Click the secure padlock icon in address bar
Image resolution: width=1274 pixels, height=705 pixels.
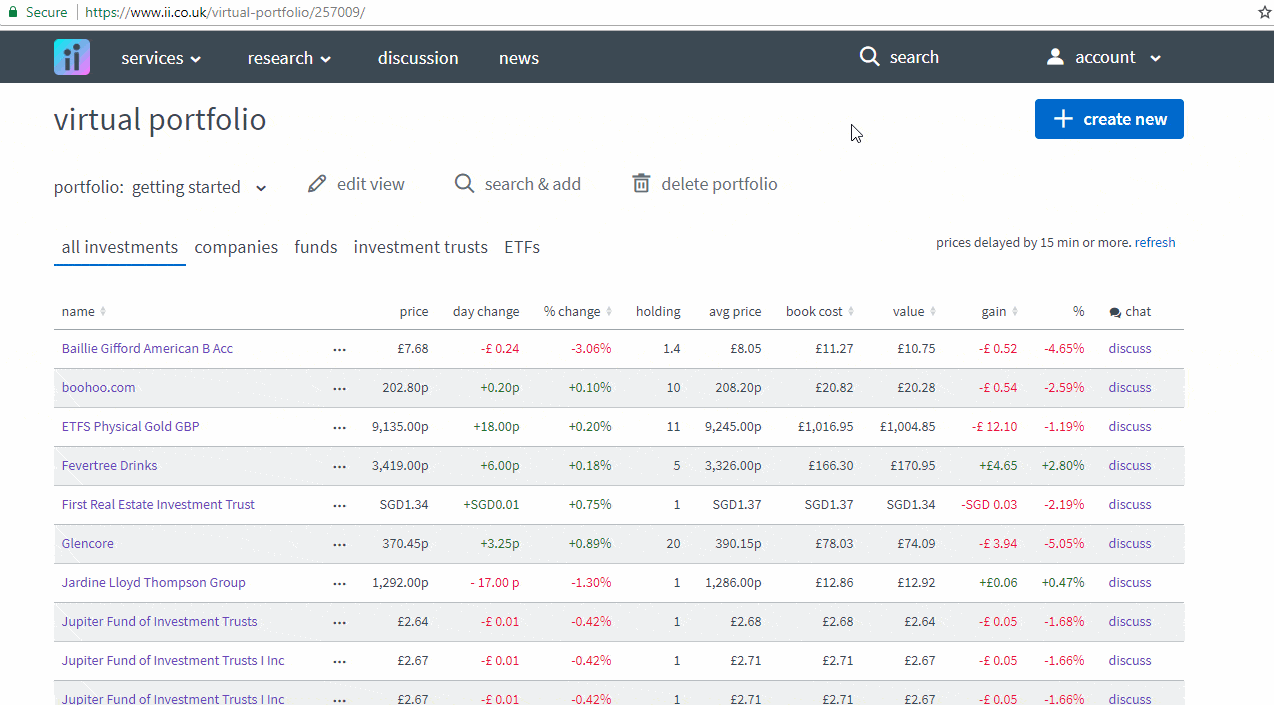[13, 12]
